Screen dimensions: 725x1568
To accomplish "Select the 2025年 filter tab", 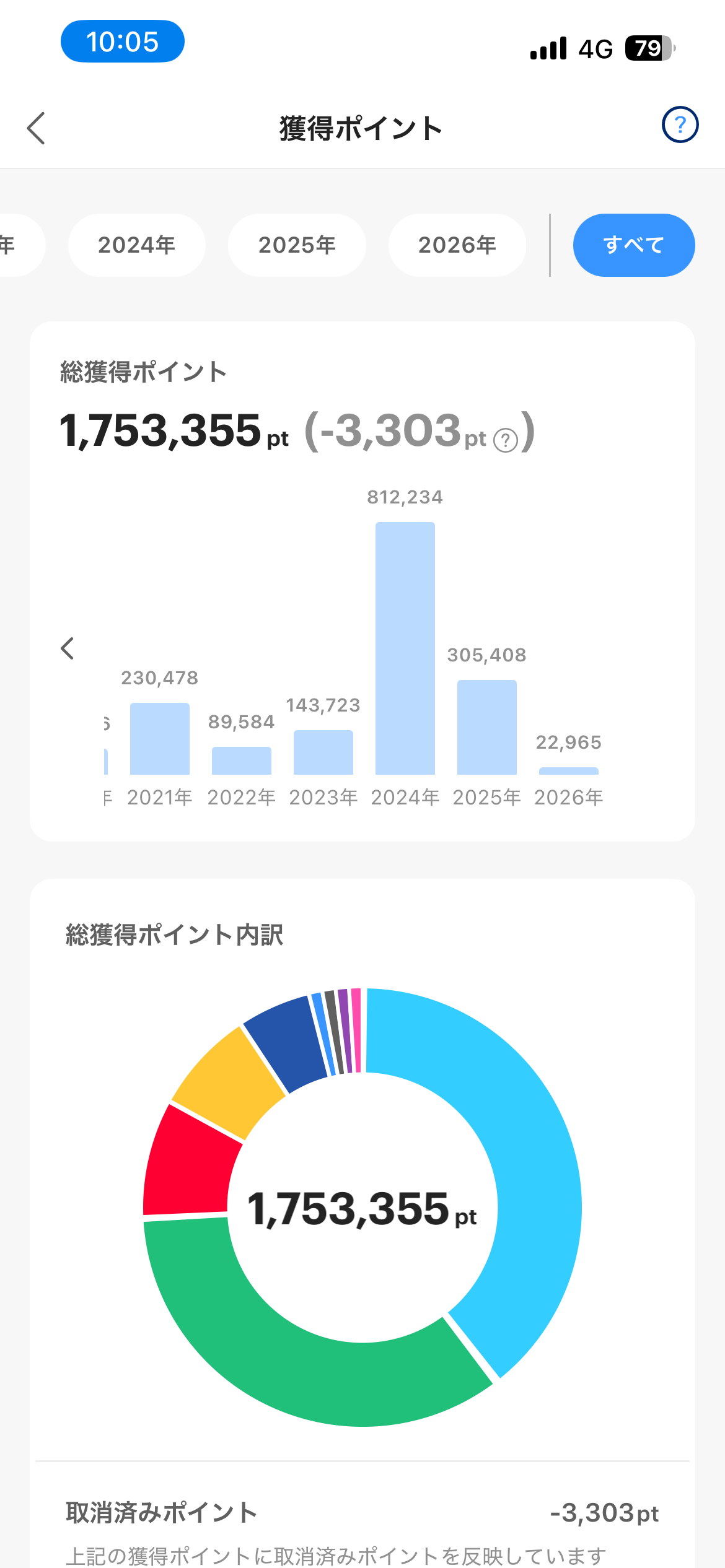I will tap(297, 245).
